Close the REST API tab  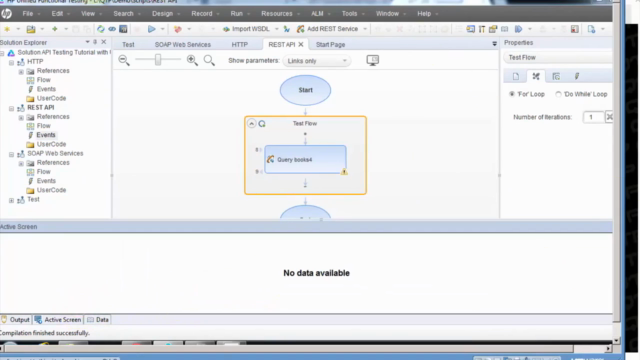[x=301, y=44]
